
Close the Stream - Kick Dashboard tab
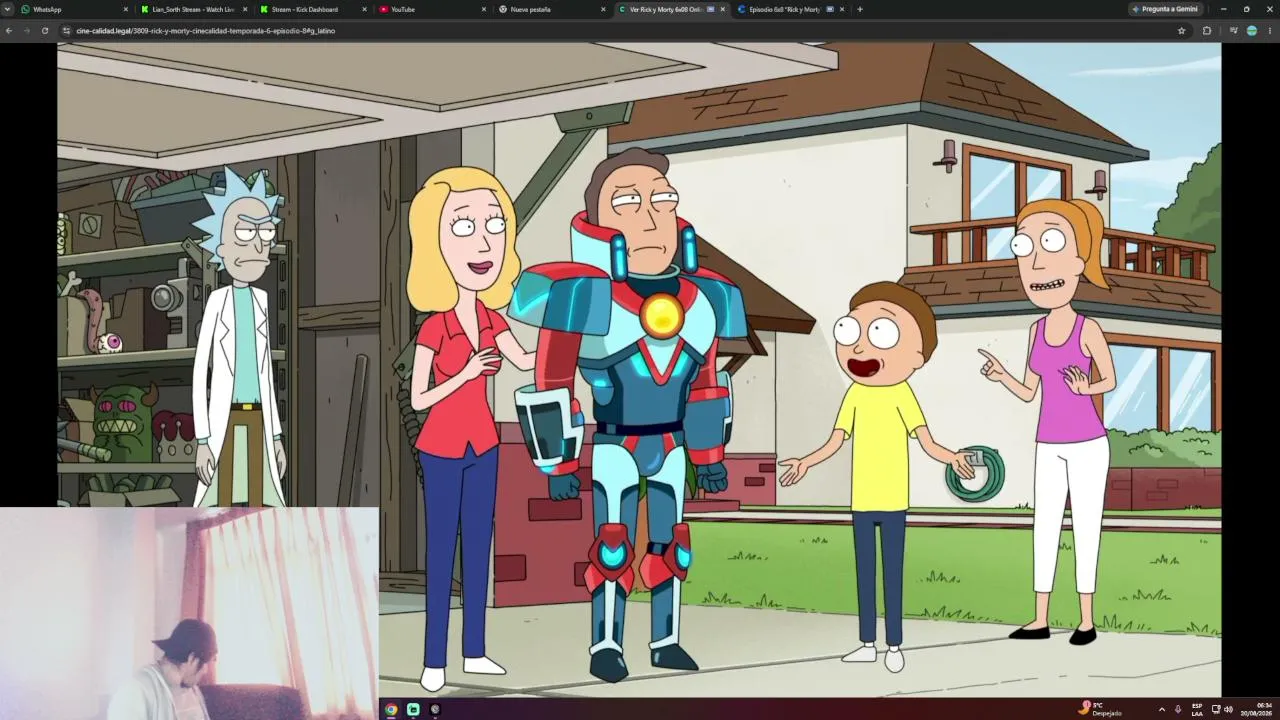click(365, 9)
